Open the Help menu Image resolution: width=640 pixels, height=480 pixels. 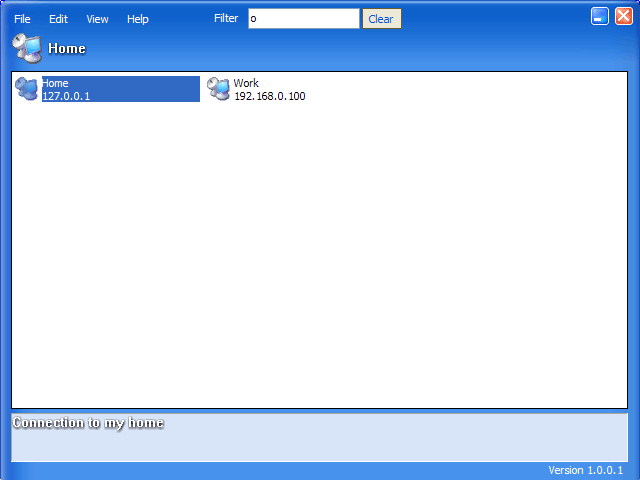pyautogui.click(x=138, y=19)
